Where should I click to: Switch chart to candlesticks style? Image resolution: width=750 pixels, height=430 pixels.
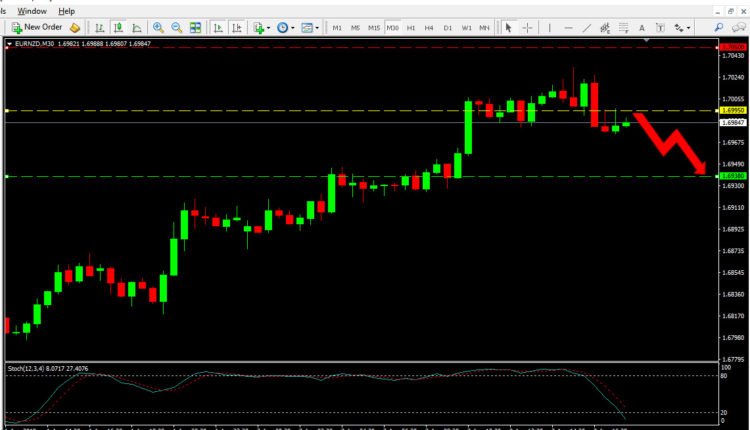click(118, 28)
